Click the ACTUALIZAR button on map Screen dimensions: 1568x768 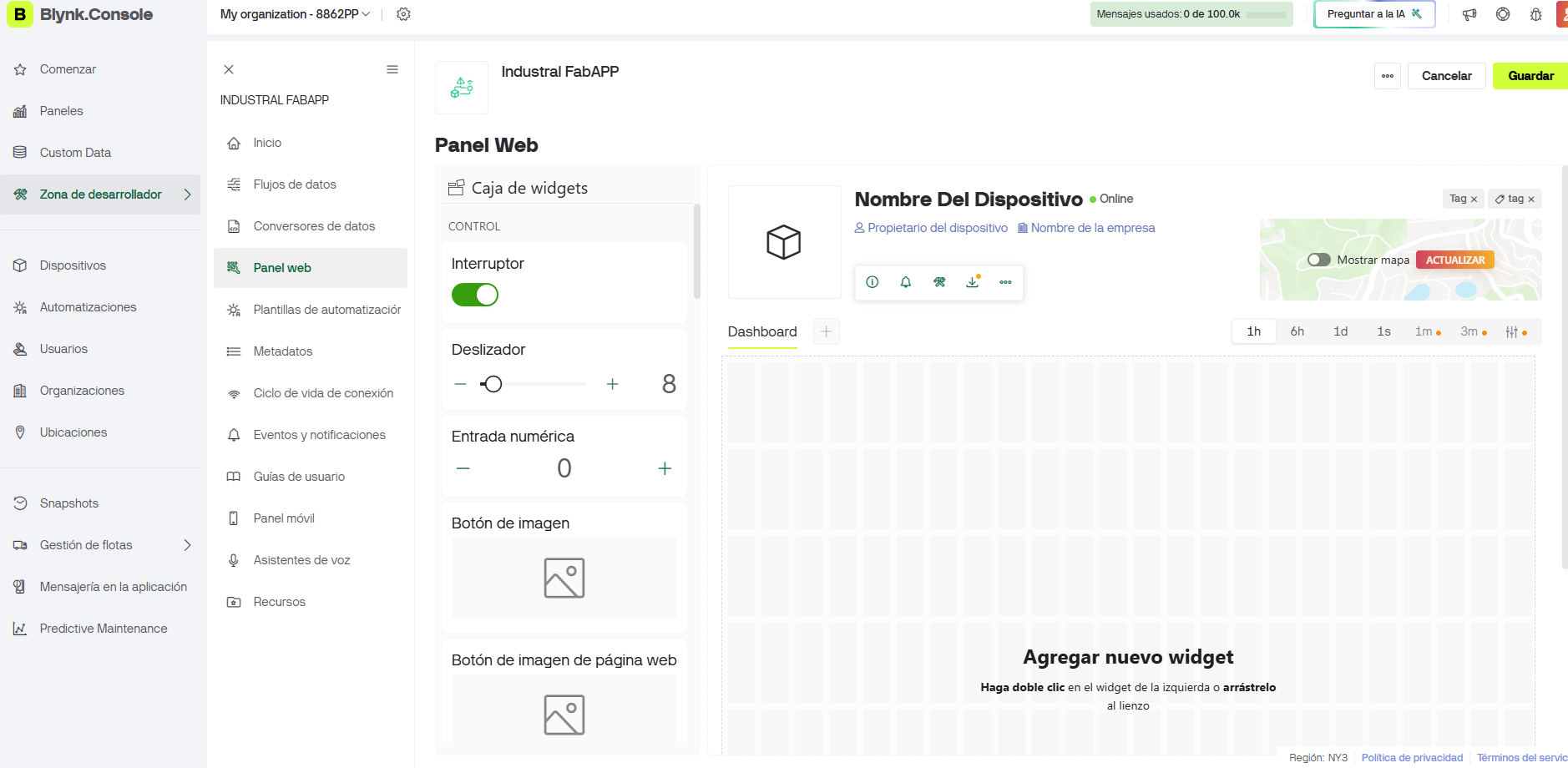point(1455,260)
